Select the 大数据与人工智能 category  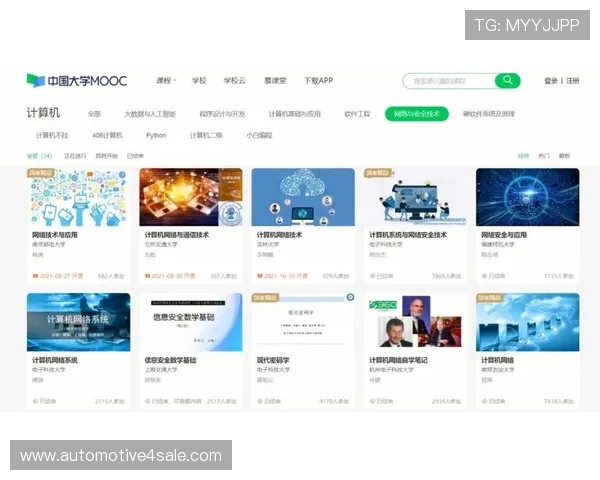pos(150,114)
